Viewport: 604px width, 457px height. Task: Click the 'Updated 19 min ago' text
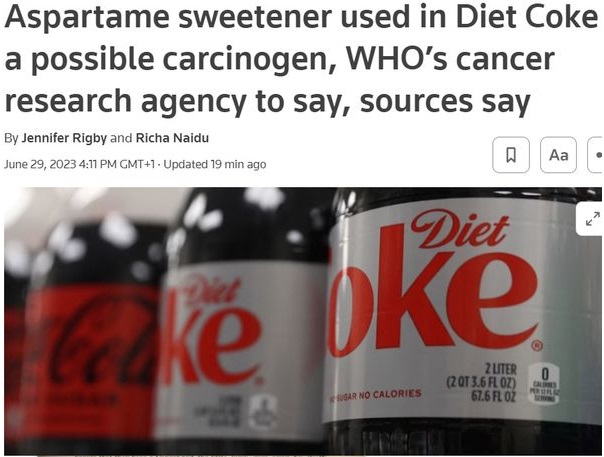tap(215, 165)
